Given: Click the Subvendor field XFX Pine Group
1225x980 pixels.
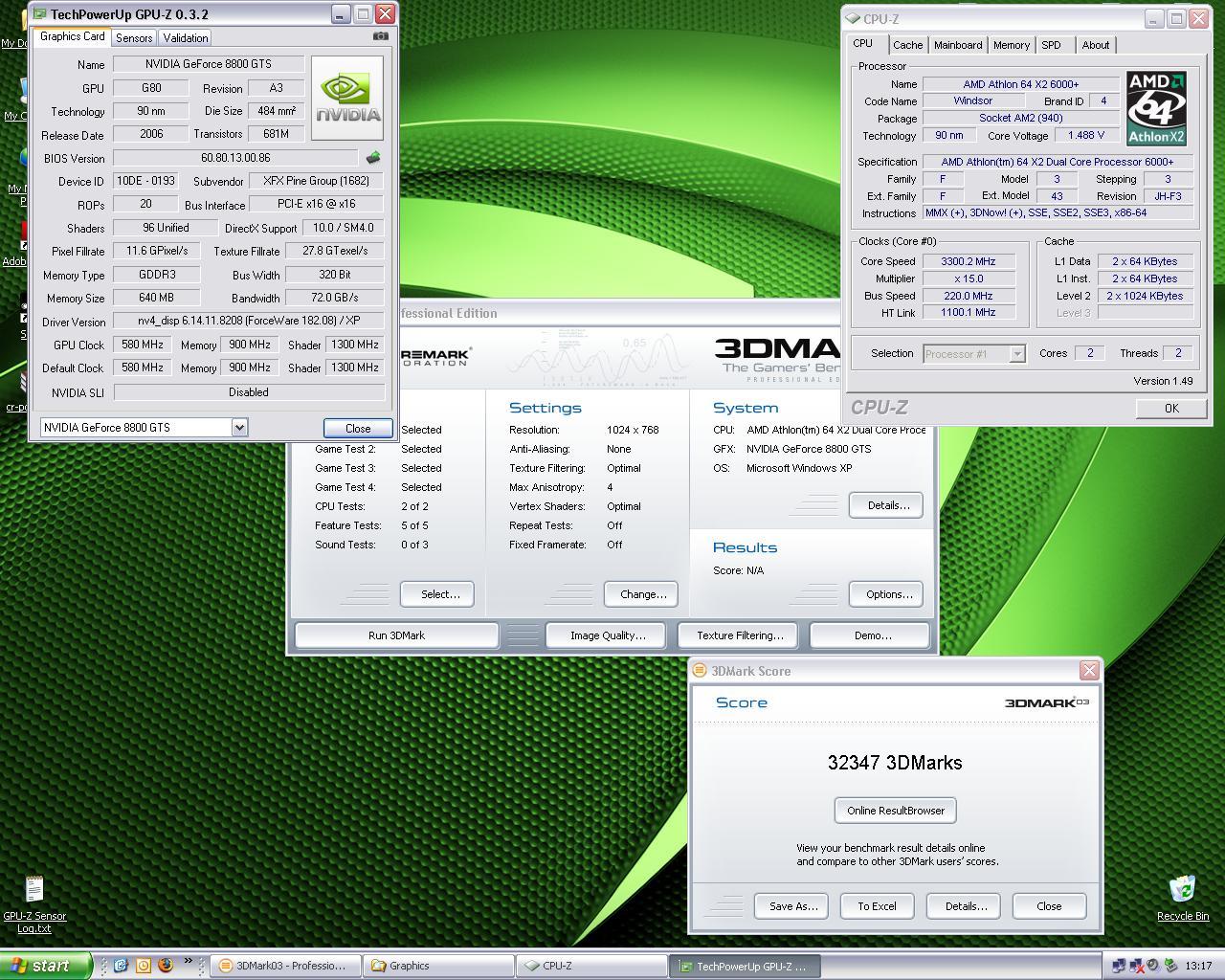Looking at the screenshot, I should coord(316,181).
